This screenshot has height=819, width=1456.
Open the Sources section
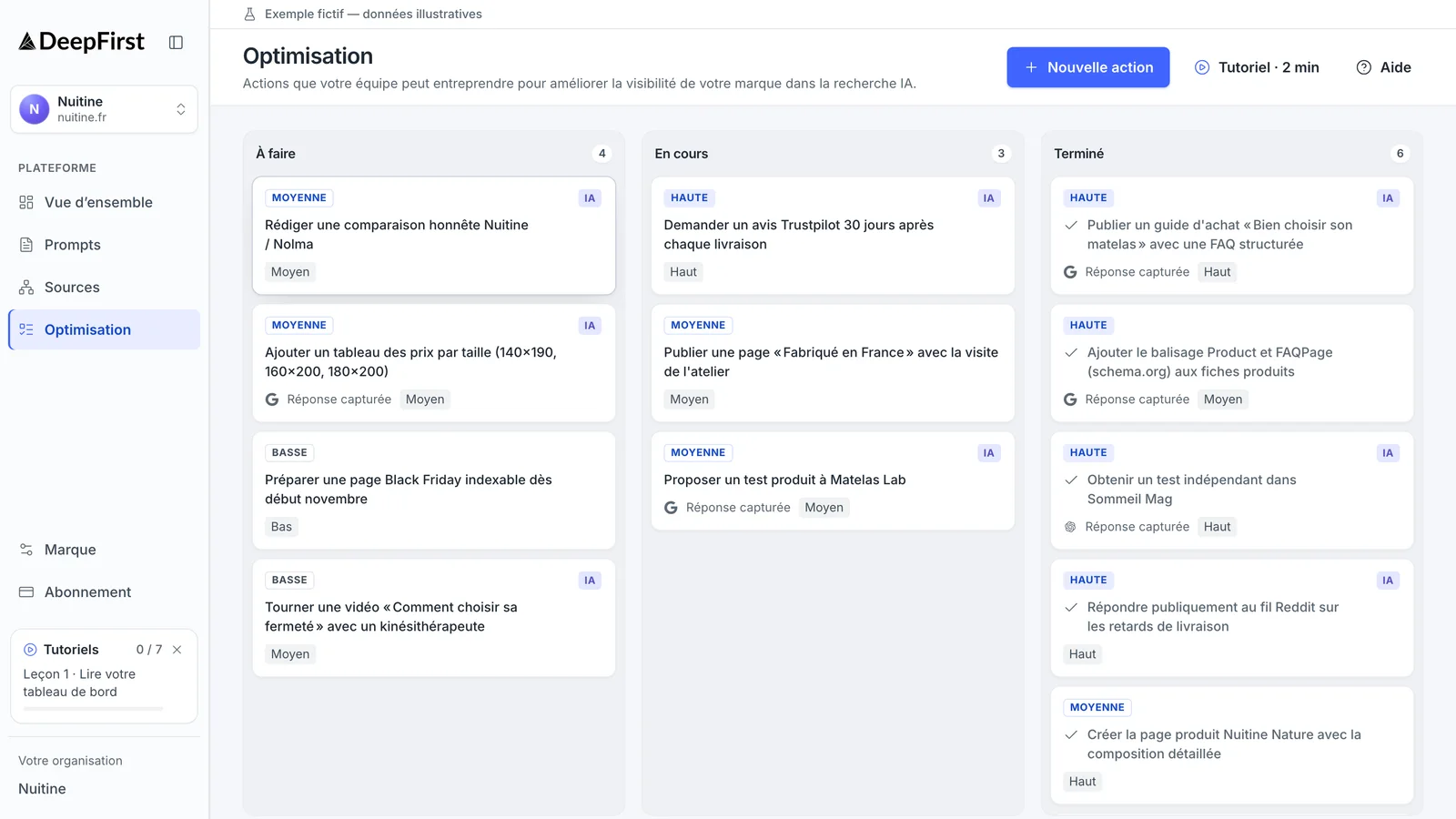(x=104, y=287)
